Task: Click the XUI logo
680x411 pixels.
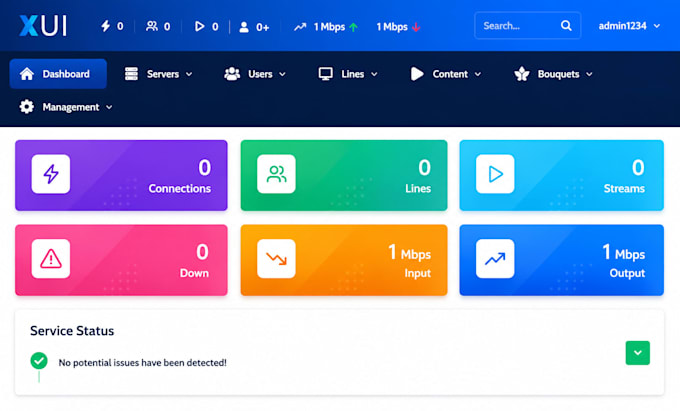Action: click(x=43, y=26)
